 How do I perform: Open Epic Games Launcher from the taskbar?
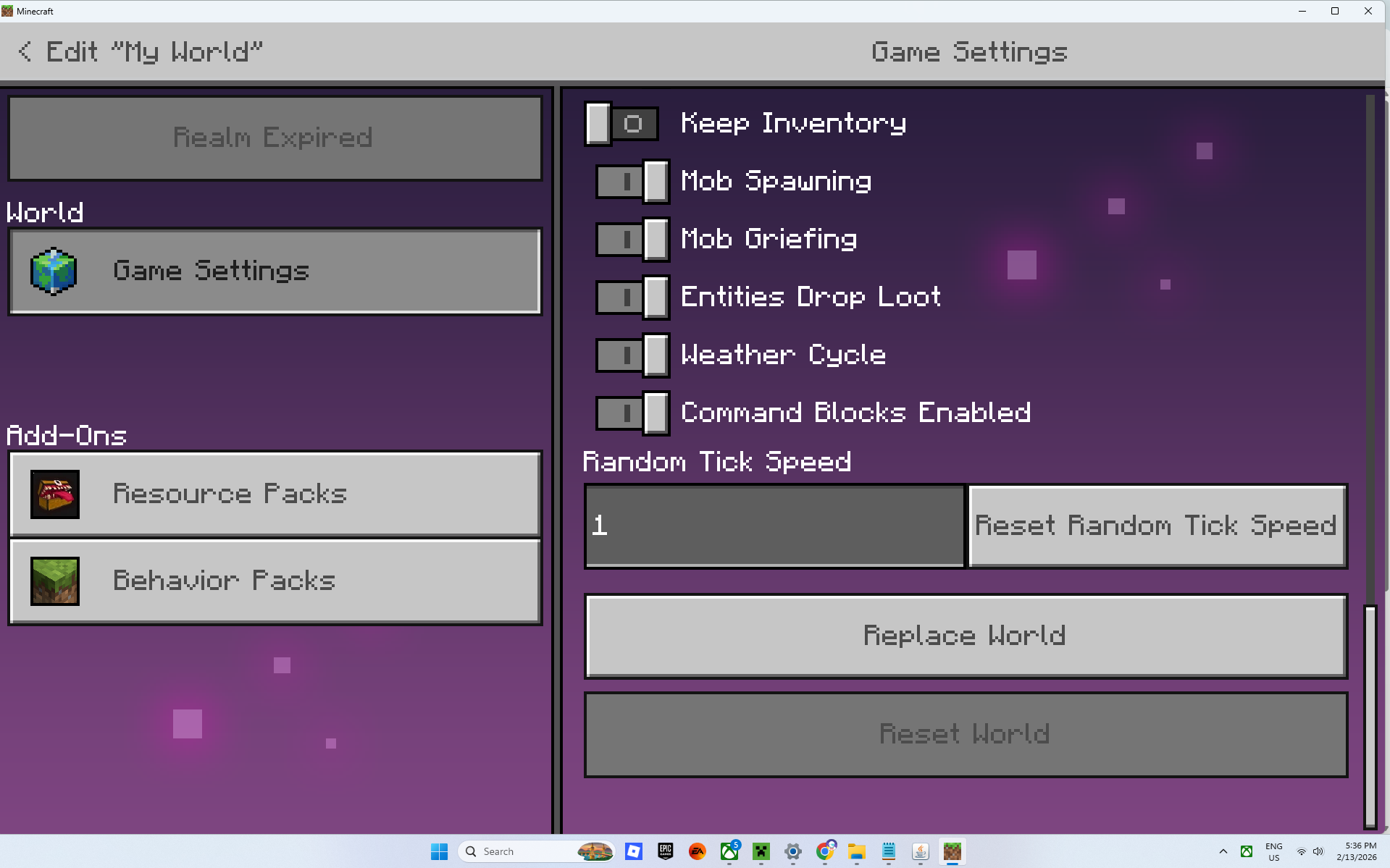point(666,851)
